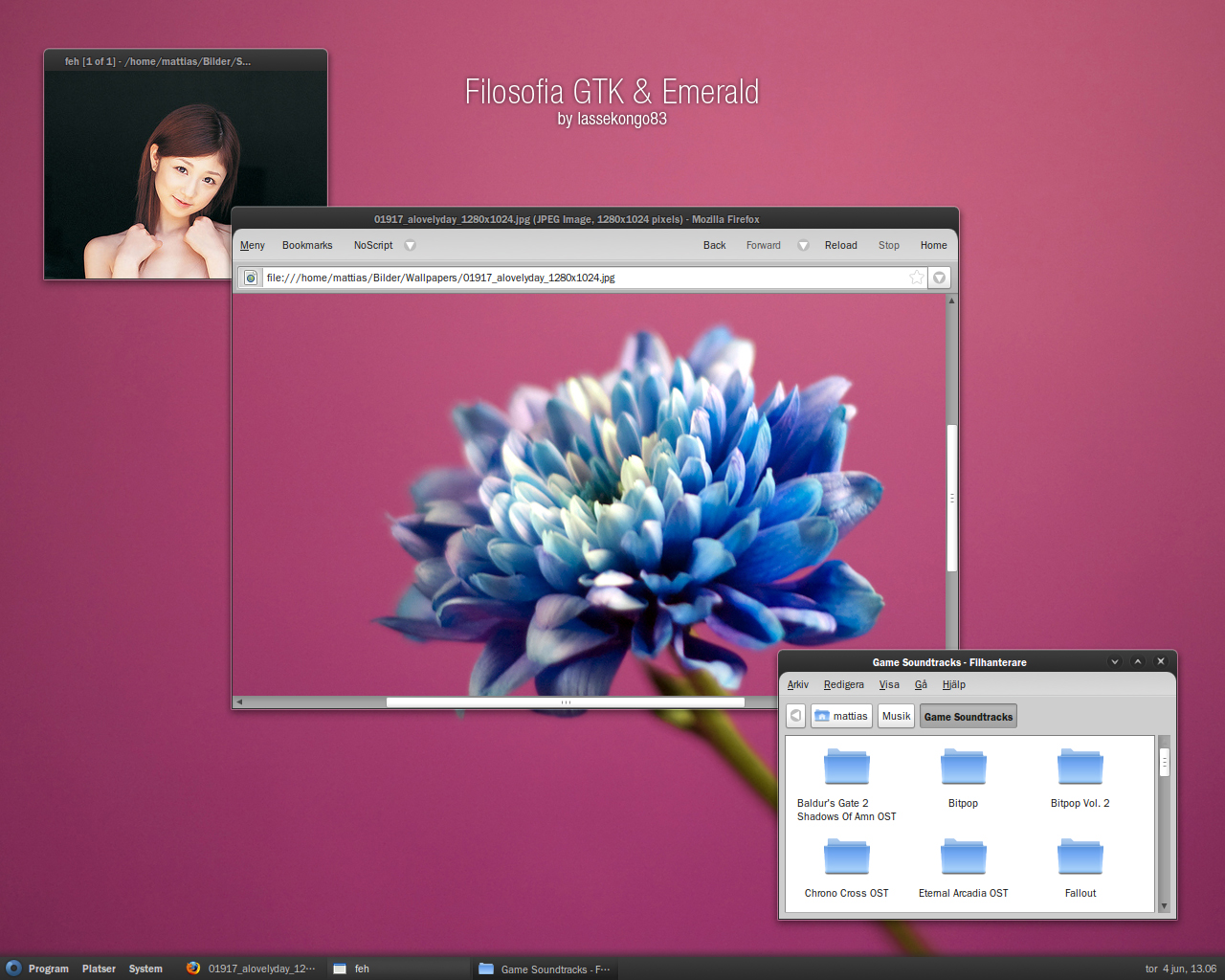Go back in the file manager toolbar
Screen dimensions: 1225x980
(796, 716)
